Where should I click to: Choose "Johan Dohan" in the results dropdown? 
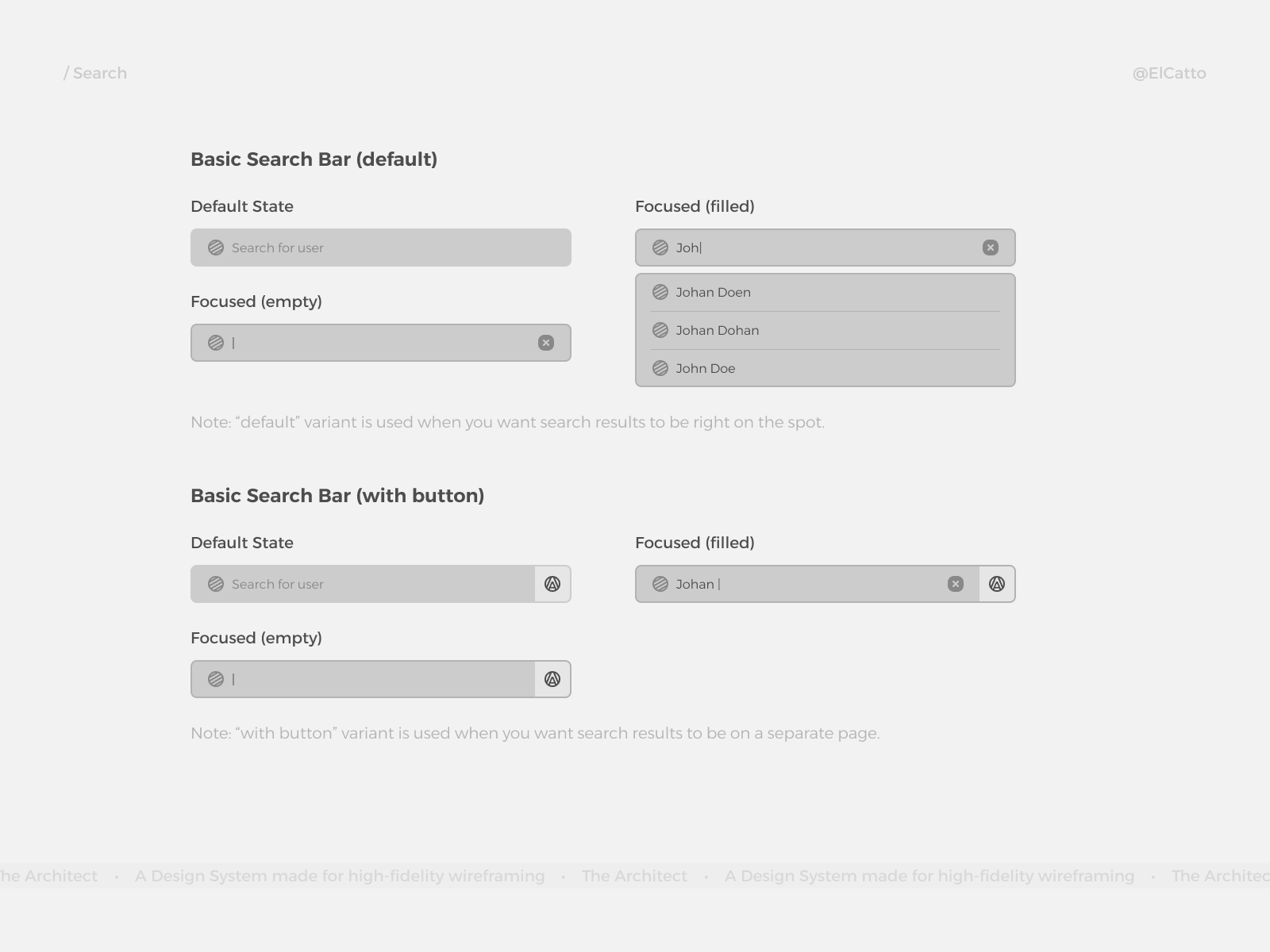point(718,330)
